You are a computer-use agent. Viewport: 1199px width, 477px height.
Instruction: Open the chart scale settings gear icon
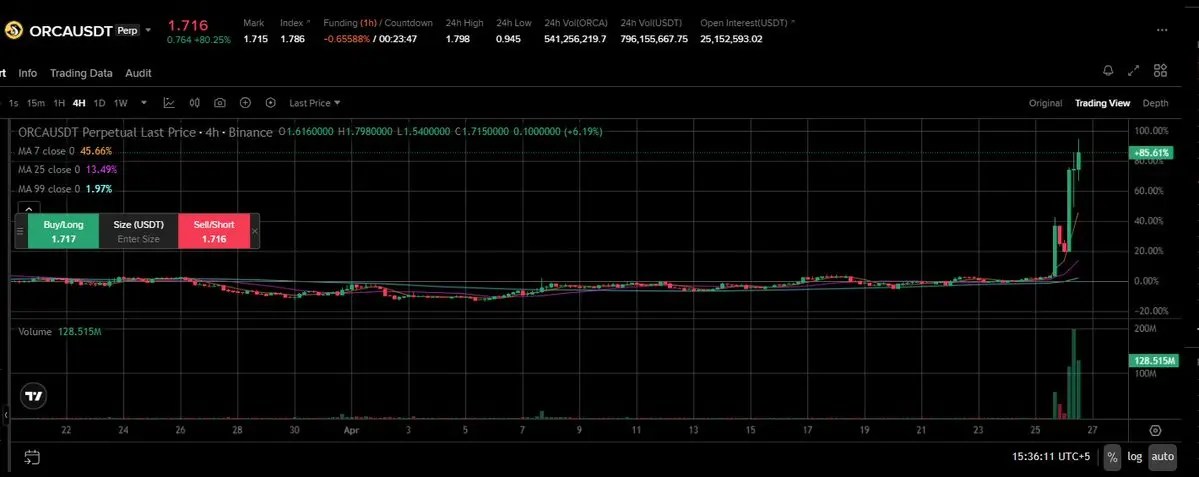point(1155,431)
